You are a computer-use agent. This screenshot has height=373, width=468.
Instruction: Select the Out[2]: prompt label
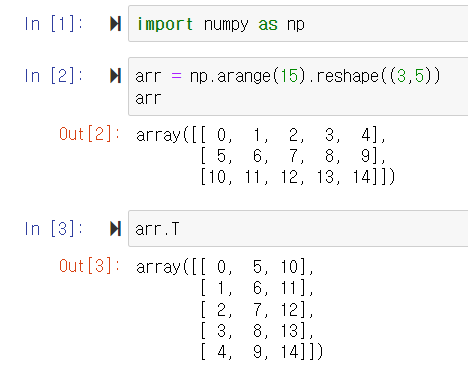tap(90, 134)
